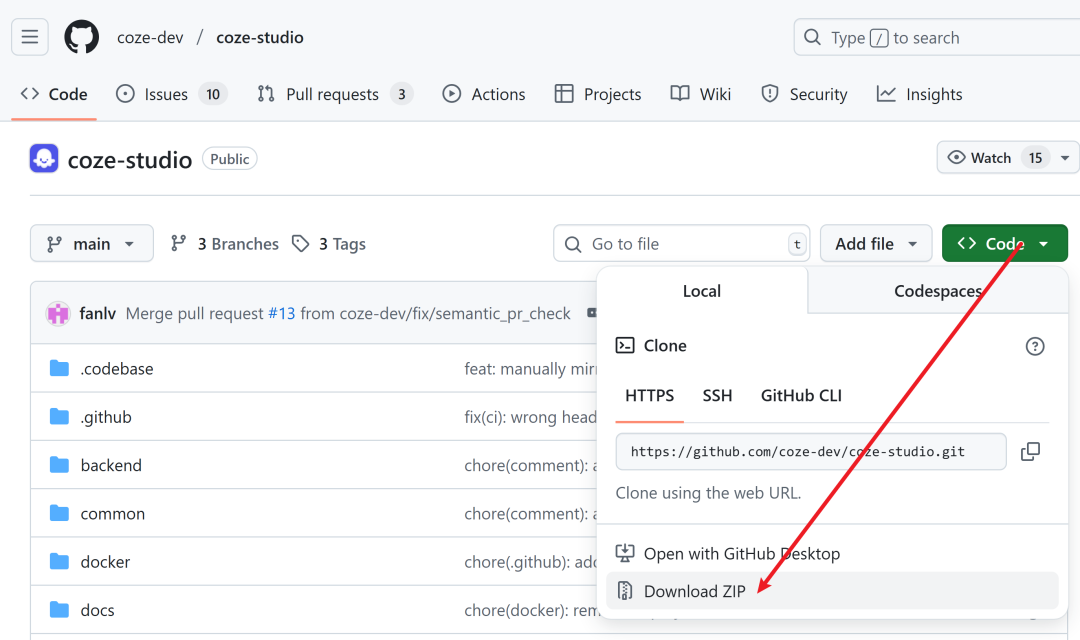Select the GitHub CLI clone tab
This screenshot has height=640, width=1080.
(x=801, y=395)
